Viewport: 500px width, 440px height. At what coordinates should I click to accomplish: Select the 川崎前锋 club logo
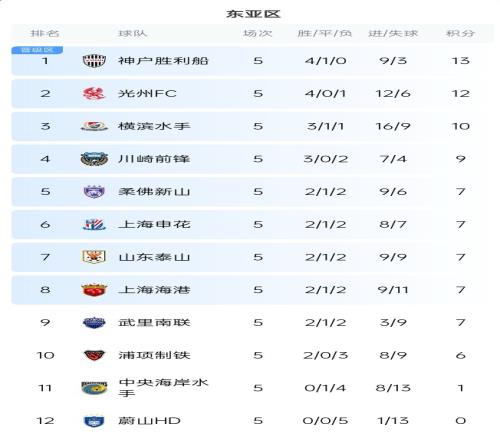click(x=94, y=159)
